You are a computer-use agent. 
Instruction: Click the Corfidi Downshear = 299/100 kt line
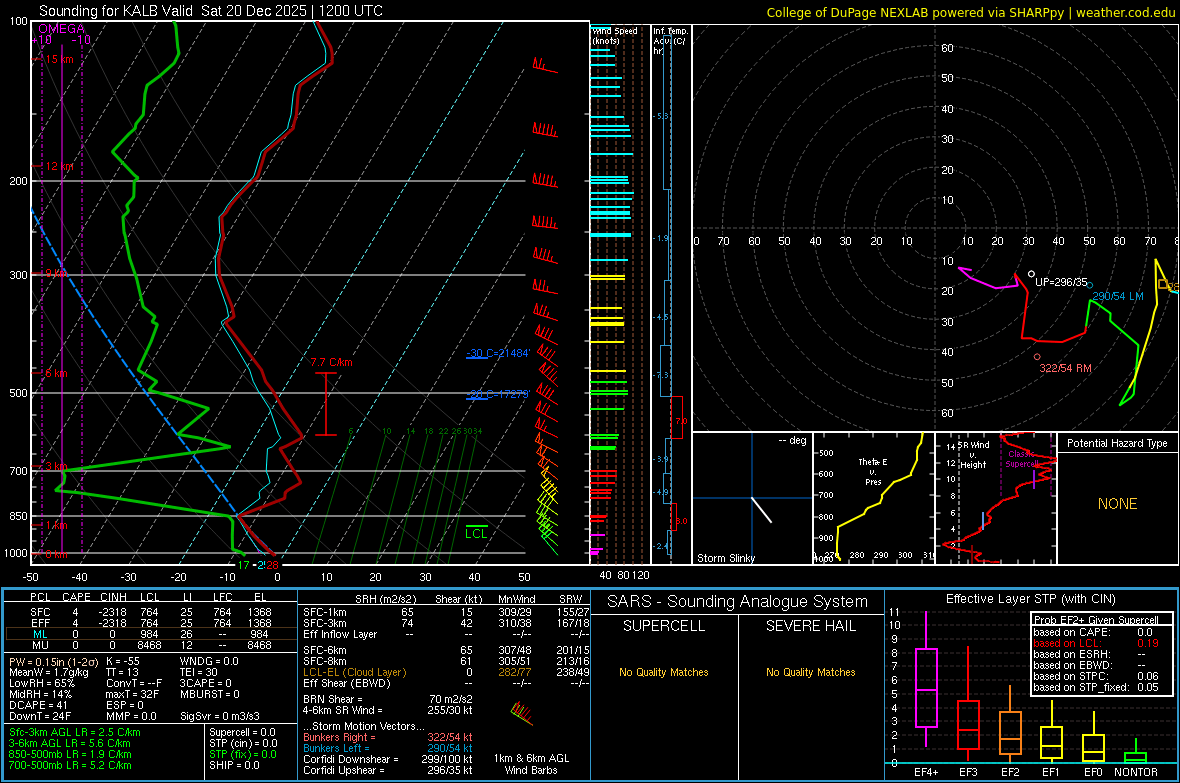pyautogui.click(x=388, y=759)
